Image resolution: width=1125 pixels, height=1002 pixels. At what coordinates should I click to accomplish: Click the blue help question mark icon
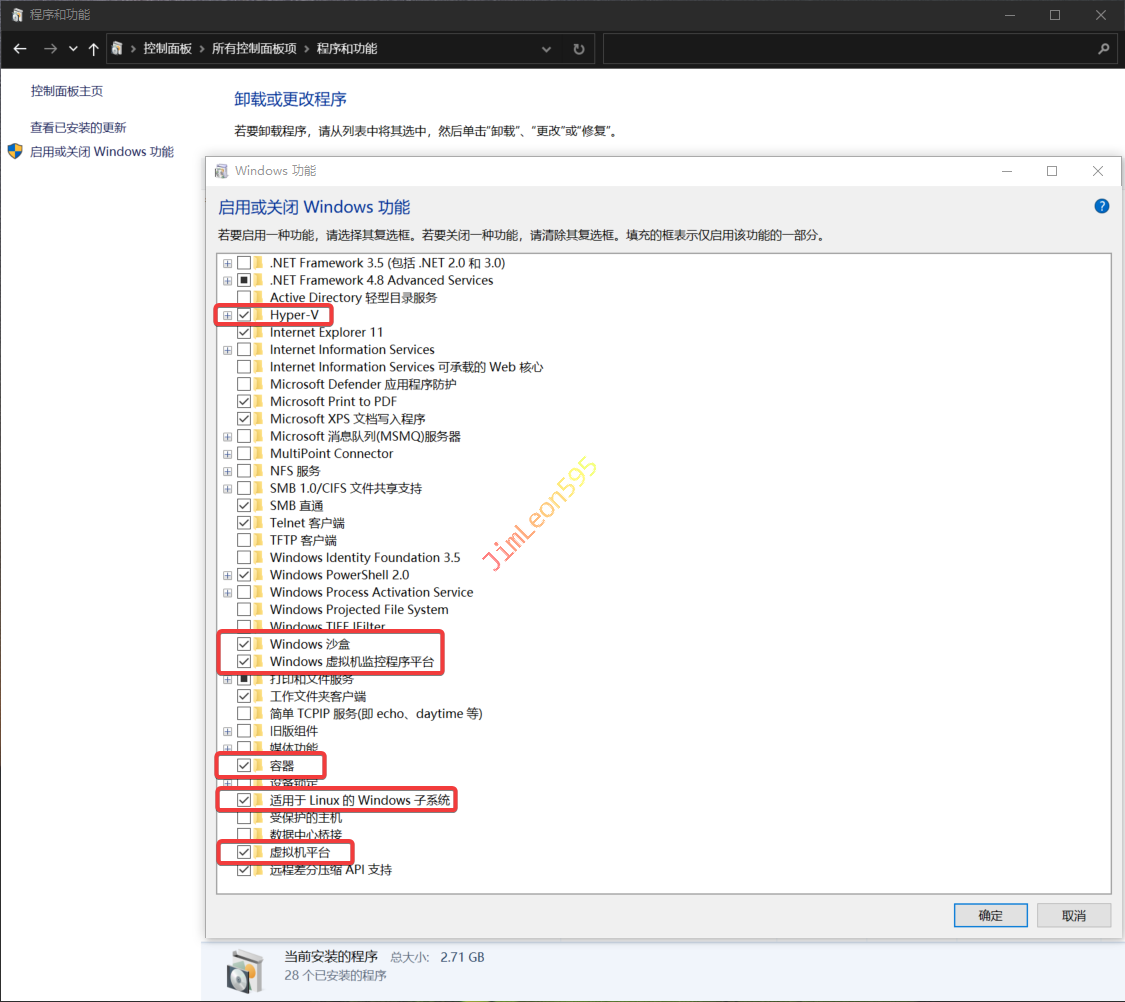point(1102,207)
